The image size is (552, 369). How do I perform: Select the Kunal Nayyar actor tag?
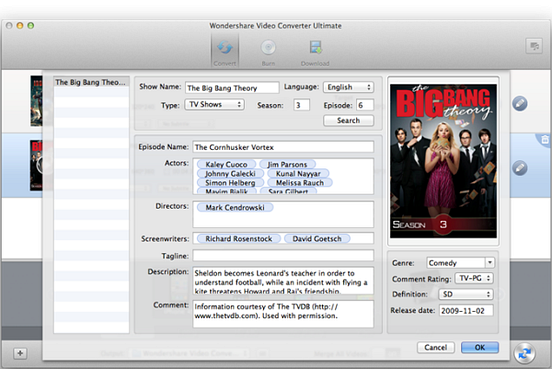298,174
